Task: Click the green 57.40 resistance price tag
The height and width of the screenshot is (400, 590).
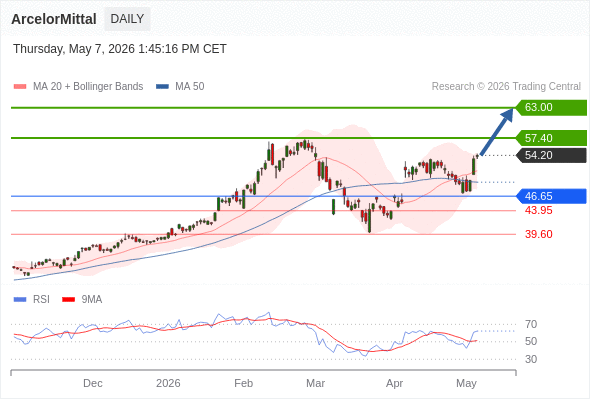Action: click(x=551, y=138)
